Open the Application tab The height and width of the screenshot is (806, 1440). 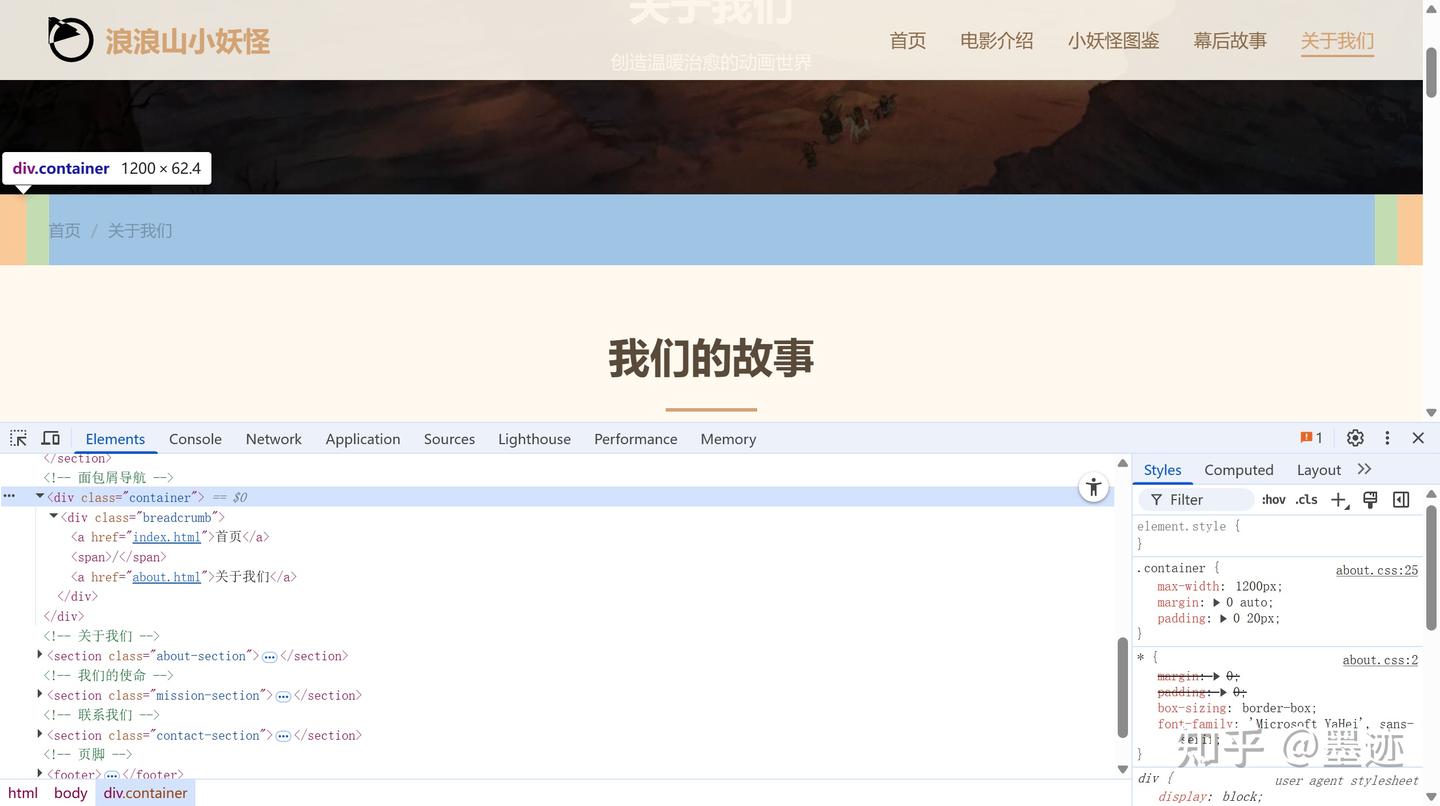click(363, 439)
